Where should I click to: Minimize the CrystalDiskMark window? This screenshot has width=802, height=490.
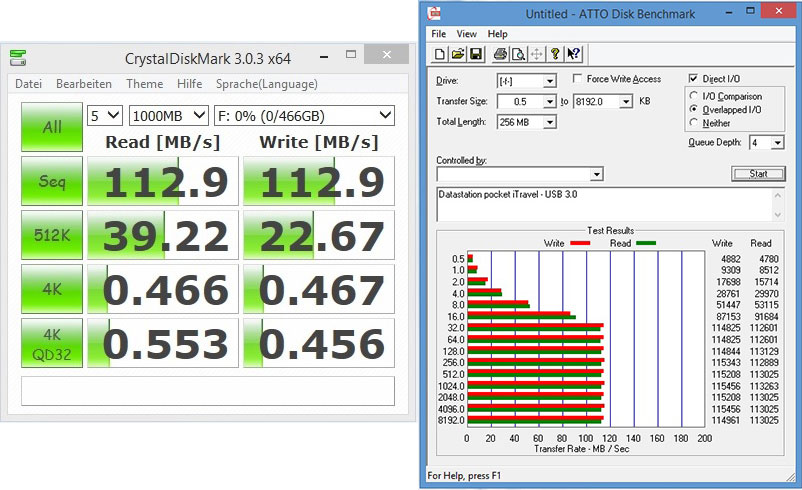tap(324, 56)
